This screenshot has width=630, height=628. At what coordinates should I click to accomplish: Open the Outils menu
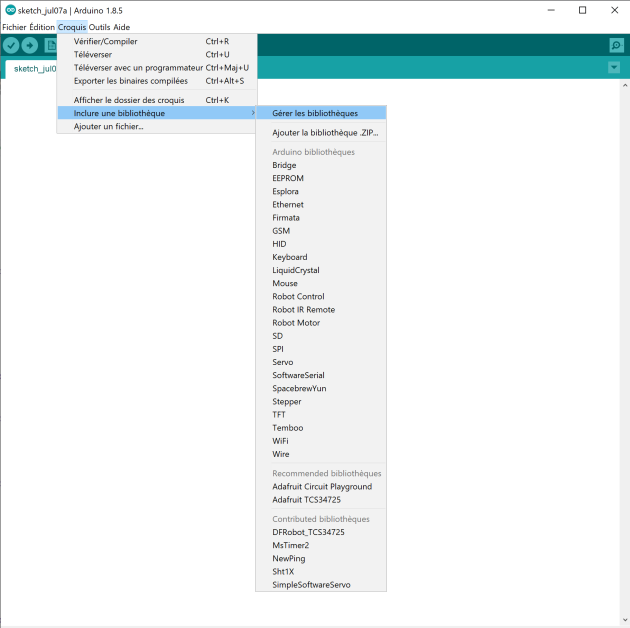point(99,27)
